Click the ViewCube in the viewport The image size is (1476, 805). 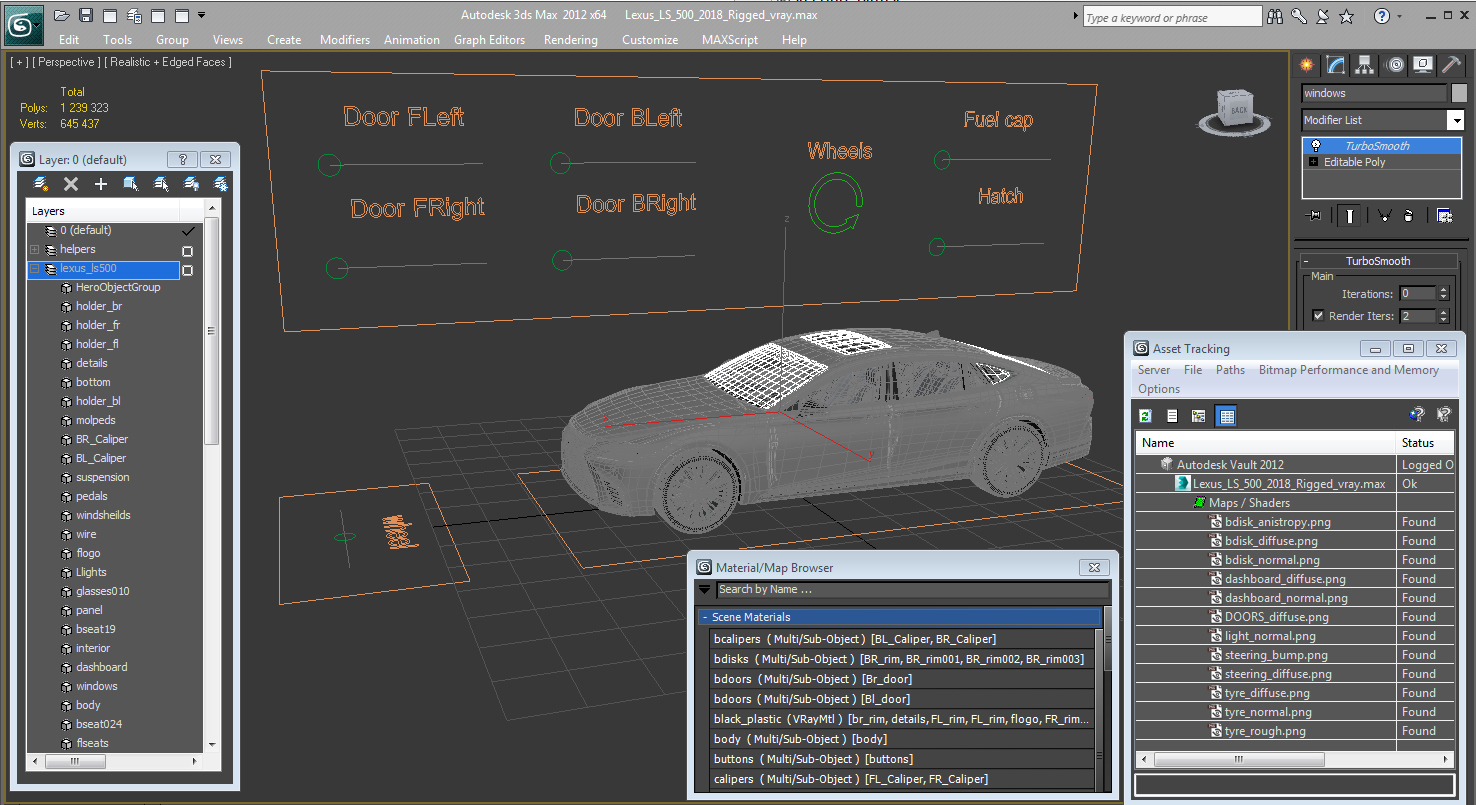pos(1237,110)
